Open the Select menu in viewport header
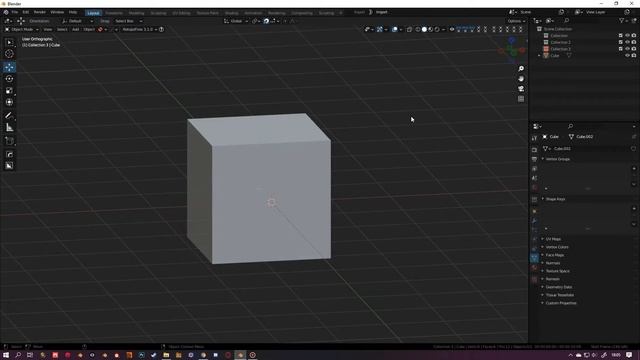This screenshot has width=640, height=360. 62,29
